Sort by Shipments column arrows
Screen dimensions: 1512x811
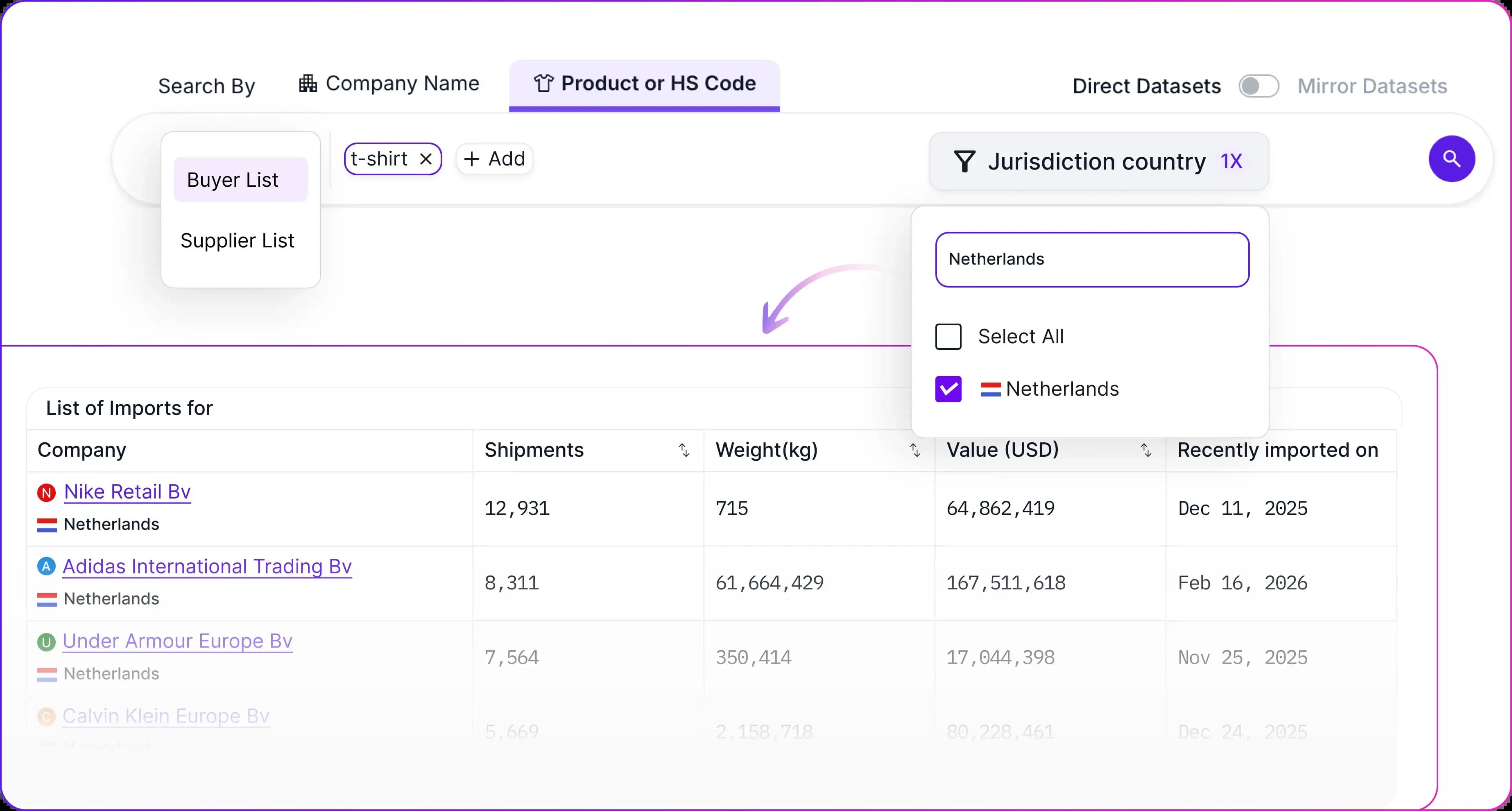pos(684,451)
